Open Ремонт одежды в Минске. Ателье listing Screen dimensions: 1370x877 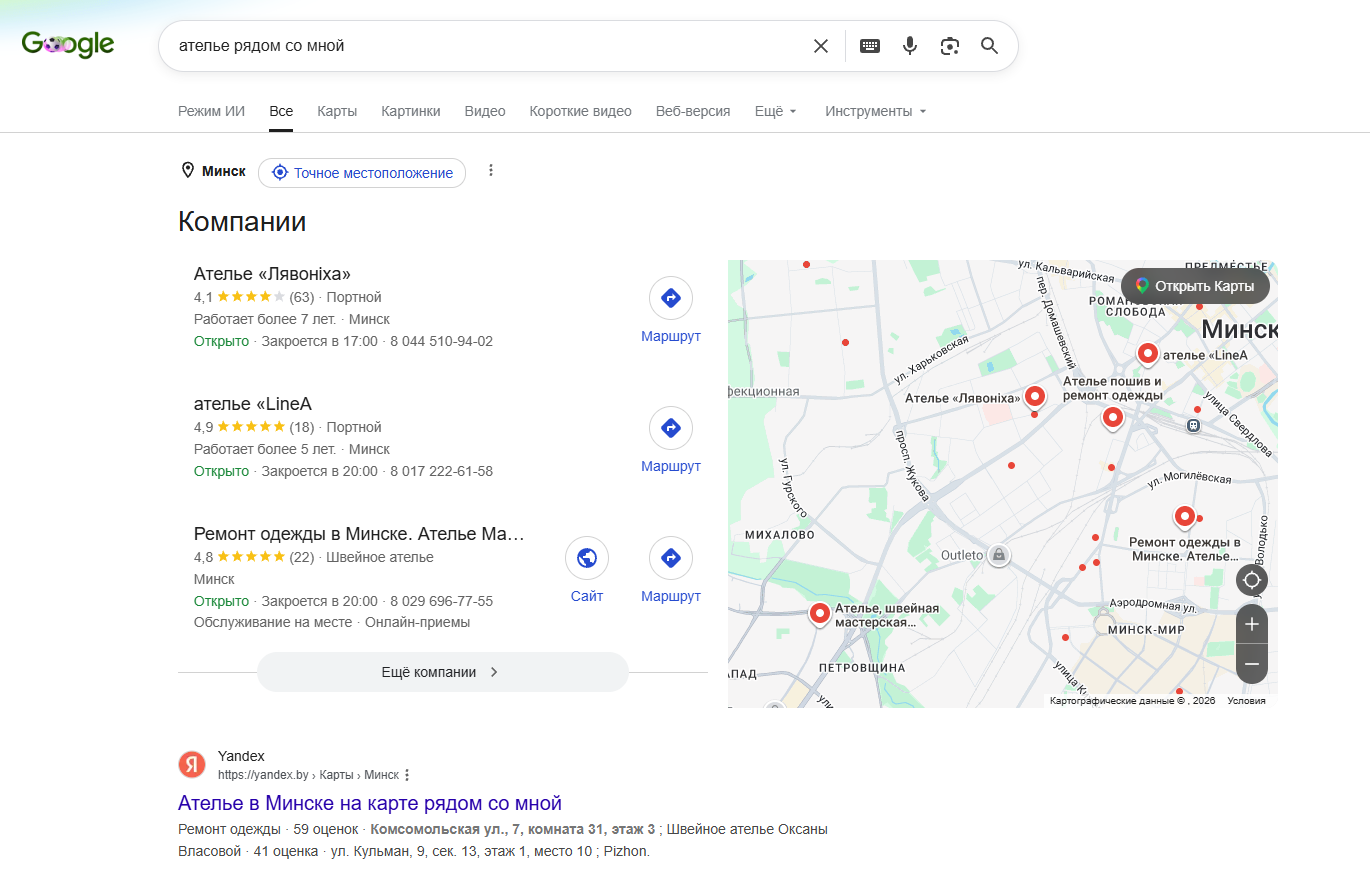(x=359, y=534)
